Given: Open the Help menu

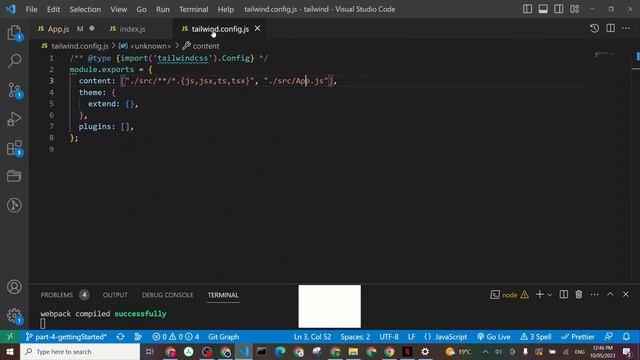Looking at the screenshot, I should tap(226, 9).
